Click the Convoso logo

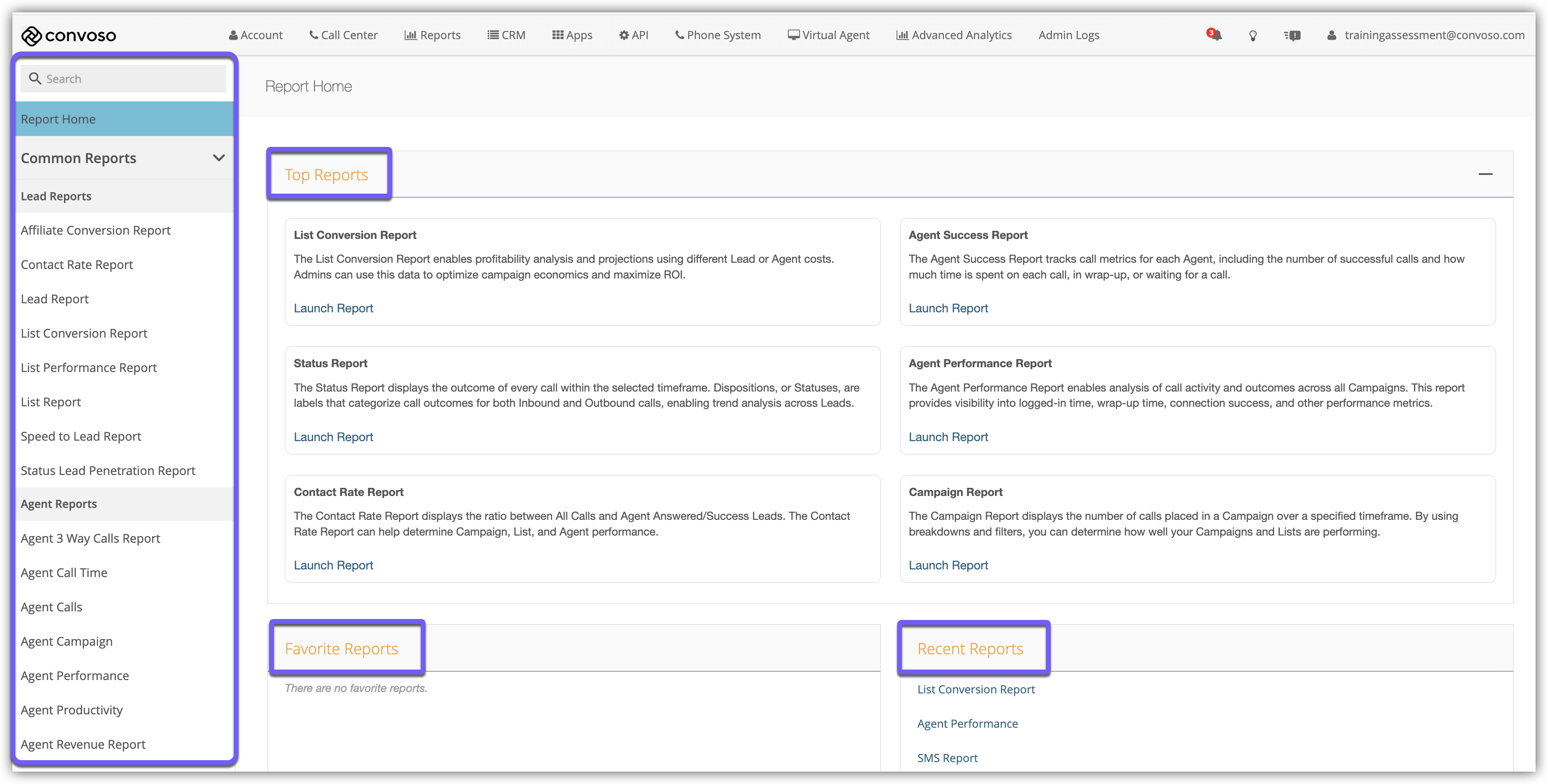[69, 35]
